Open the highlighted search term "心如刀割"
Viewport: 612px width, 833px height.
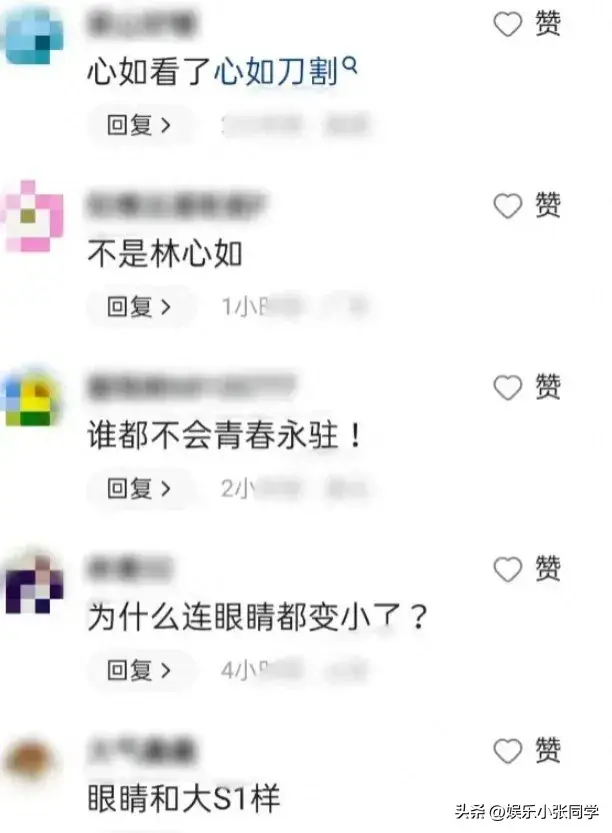click(276, 71)
